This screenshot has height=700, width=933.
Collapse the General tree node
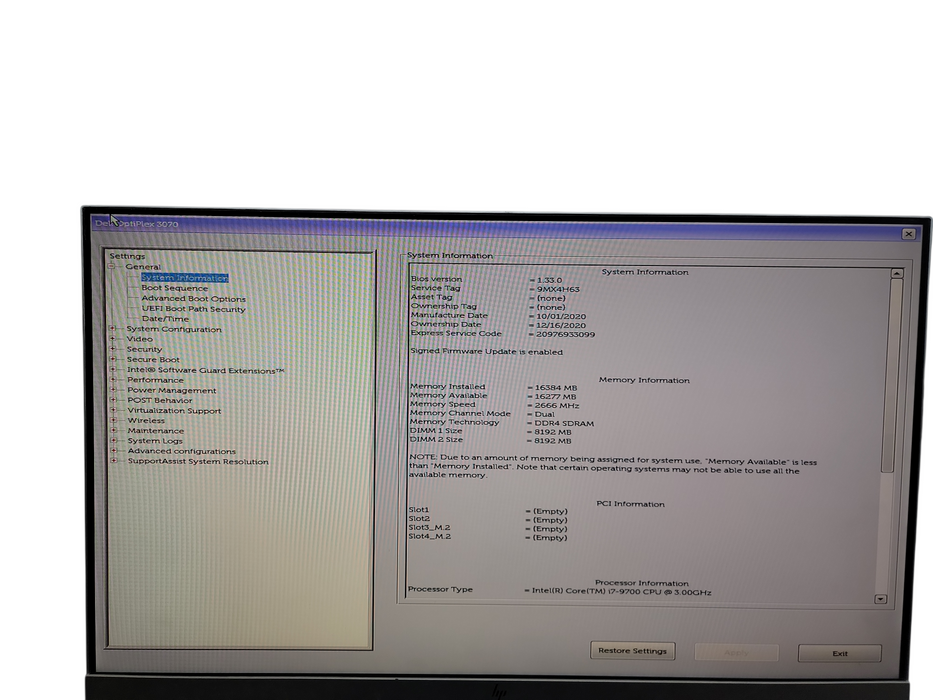click(112, 267)
